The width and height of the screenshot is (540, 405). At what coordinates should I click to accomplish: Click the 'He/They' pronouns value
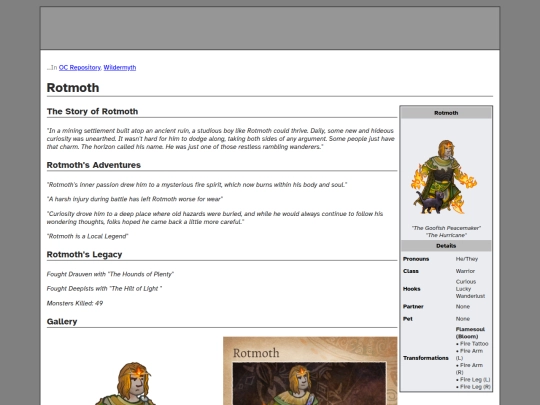coord(467,259)
